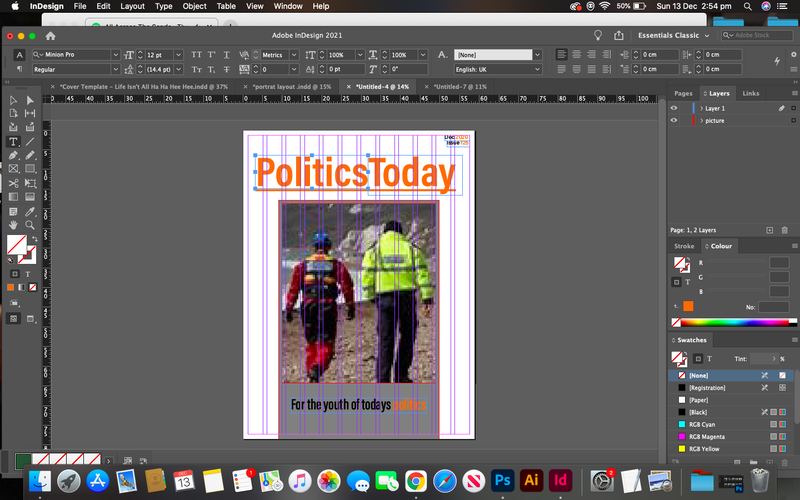Open the kerning Metrics dropdown
The height and width of the screenshot is (500, 800).
click(x=294, y=55)
